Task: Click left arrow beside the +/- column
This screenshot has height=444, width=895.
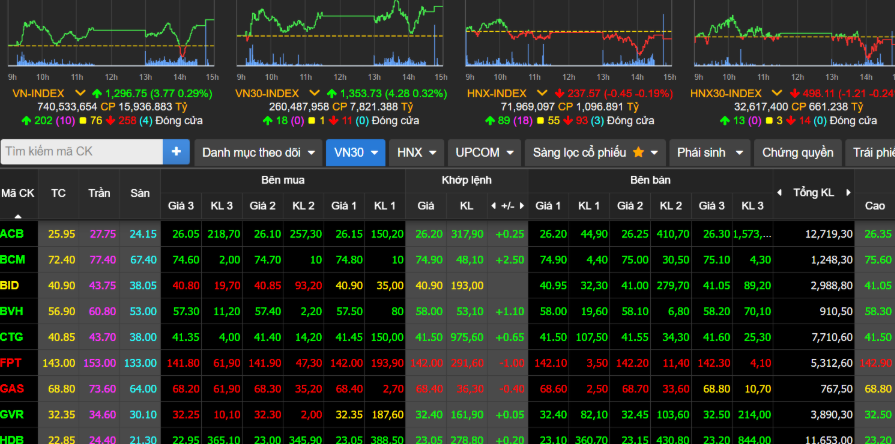Action: 492,205
